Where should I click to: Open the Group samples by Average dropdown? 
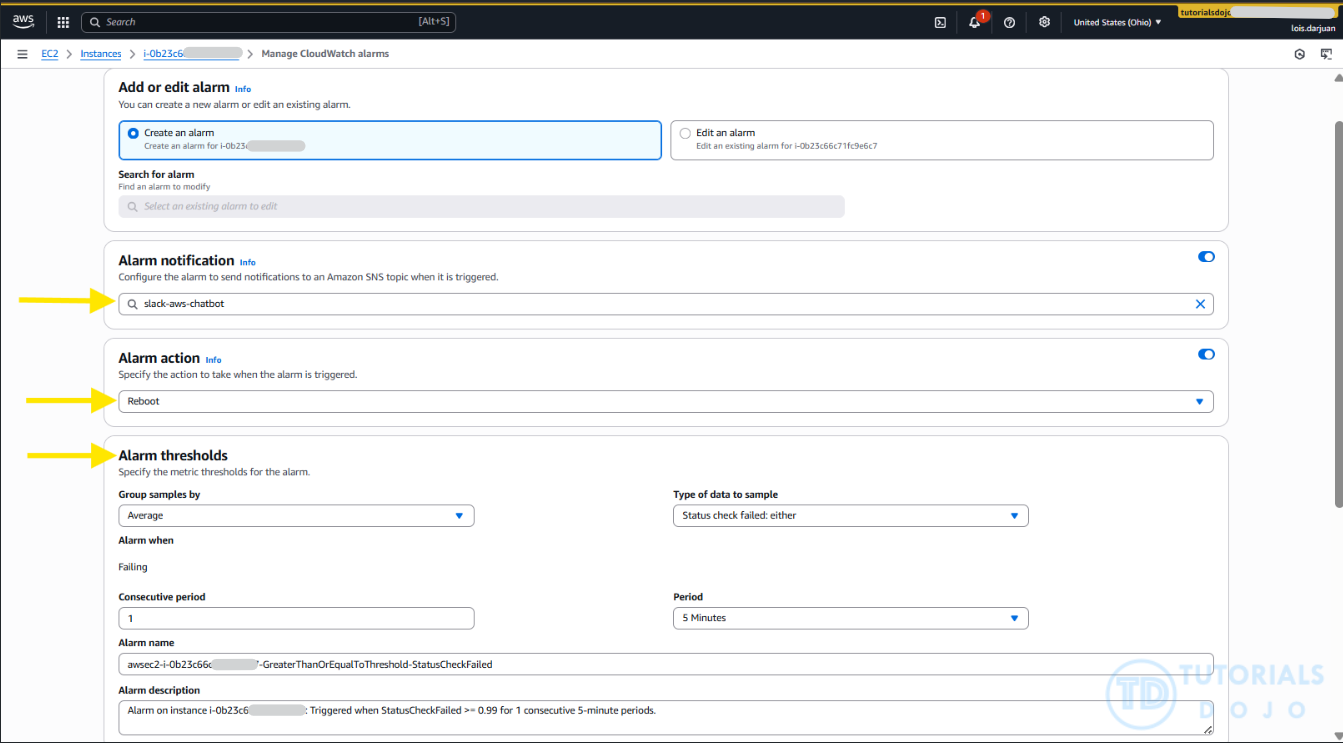coord(296,516)
